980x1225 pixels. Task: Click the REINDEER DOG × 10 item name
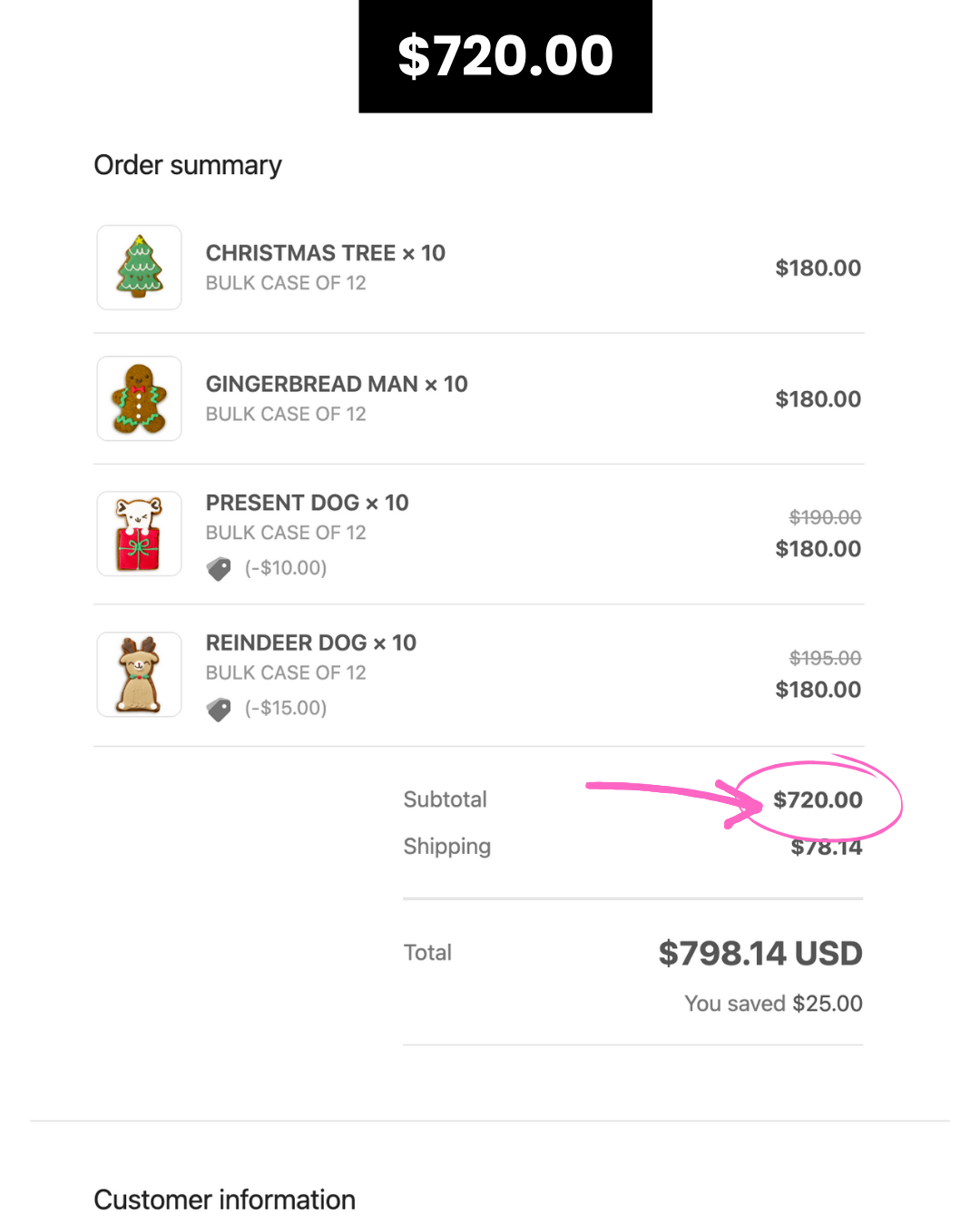point(310,642)
